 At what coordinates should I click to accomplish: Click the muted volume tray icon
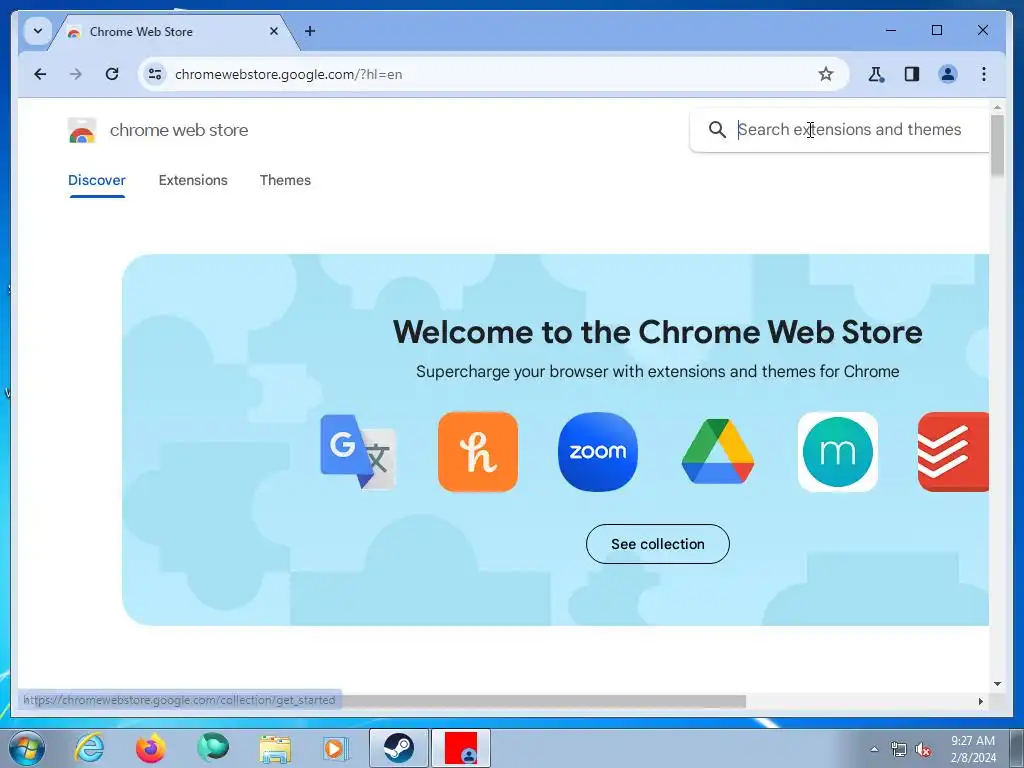[923, 750]
